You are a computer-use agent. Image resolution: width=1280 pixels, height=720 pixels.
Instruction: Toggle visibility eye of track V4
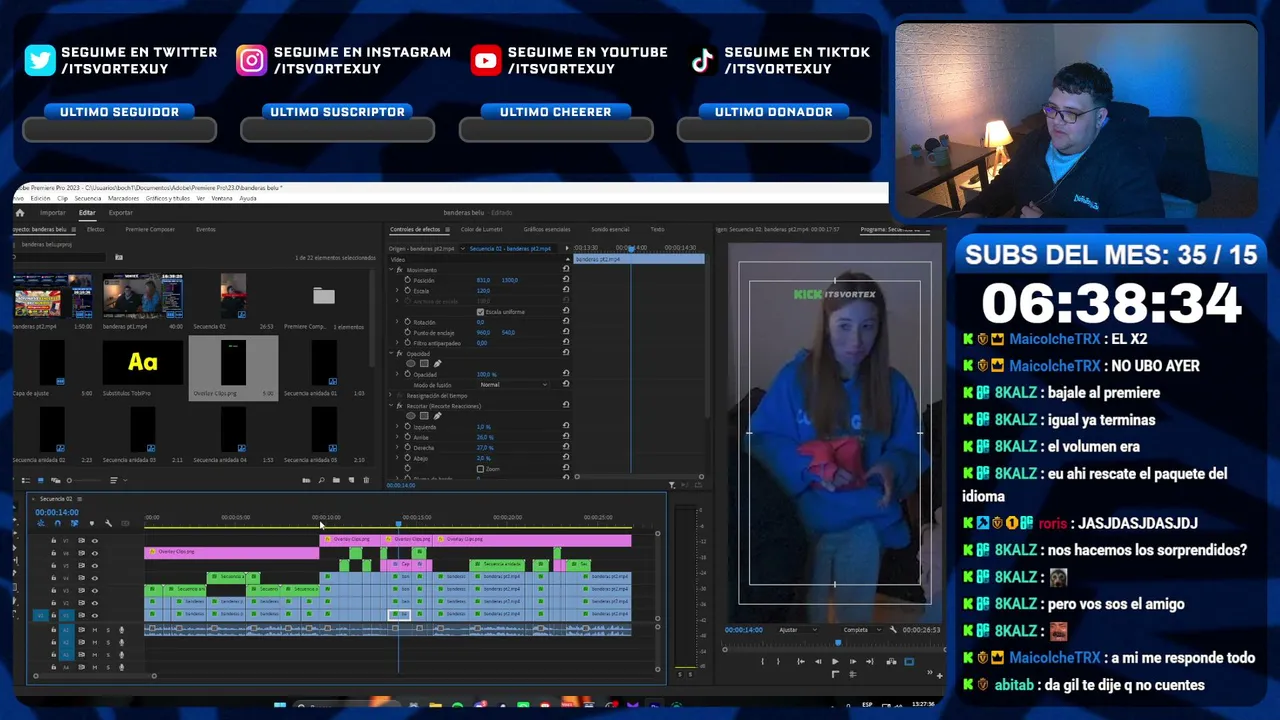pos(95,578)
